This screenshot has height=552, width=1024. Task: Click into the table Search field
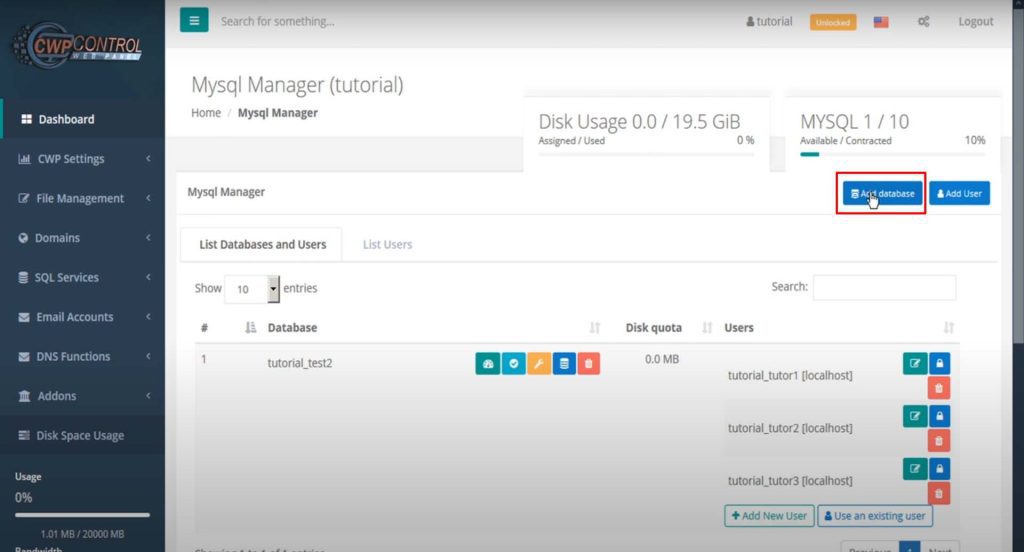coord(884,288)
